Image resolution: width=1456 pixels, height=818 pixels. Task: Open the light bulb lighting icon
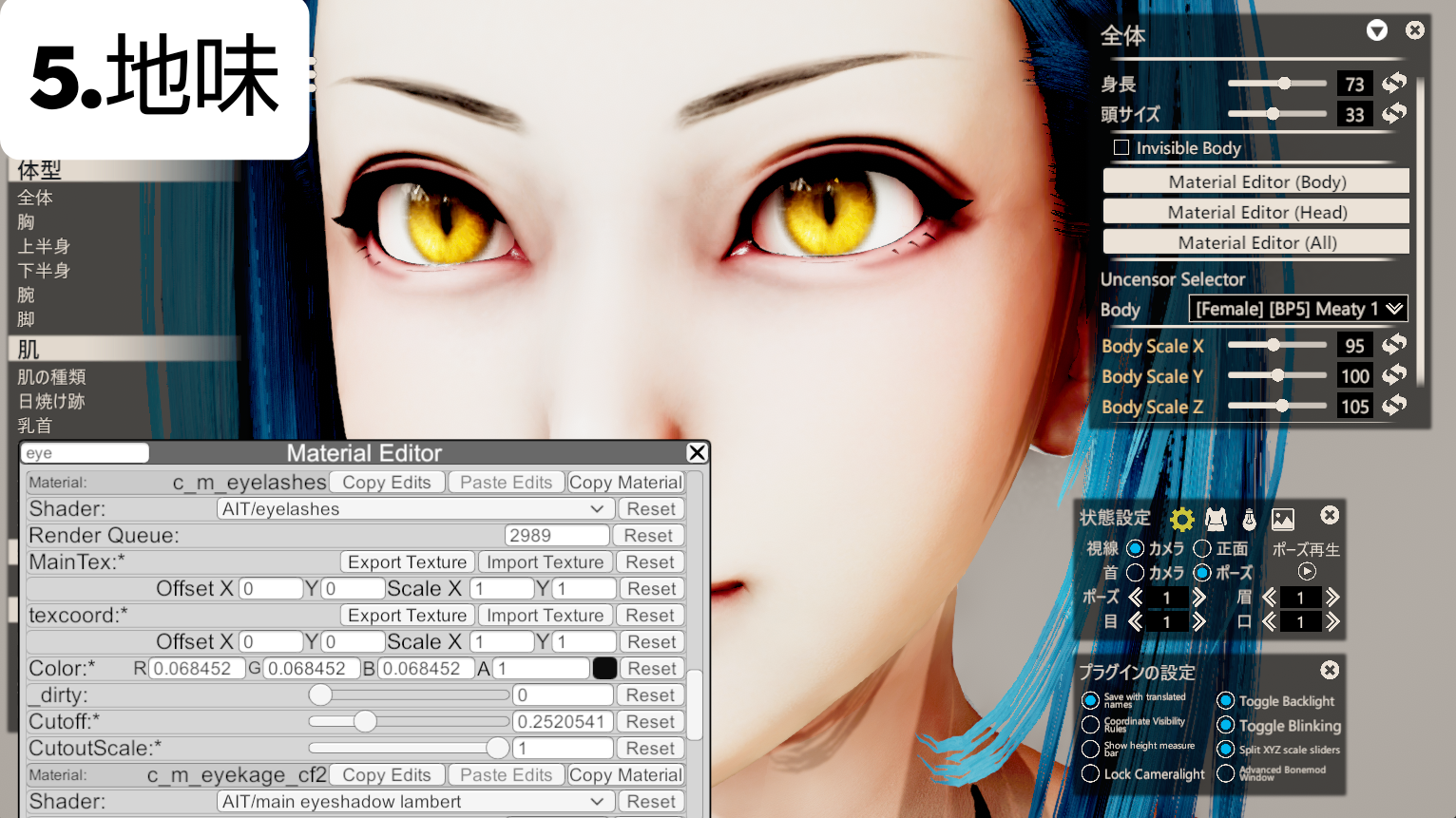pos(1249,519)
